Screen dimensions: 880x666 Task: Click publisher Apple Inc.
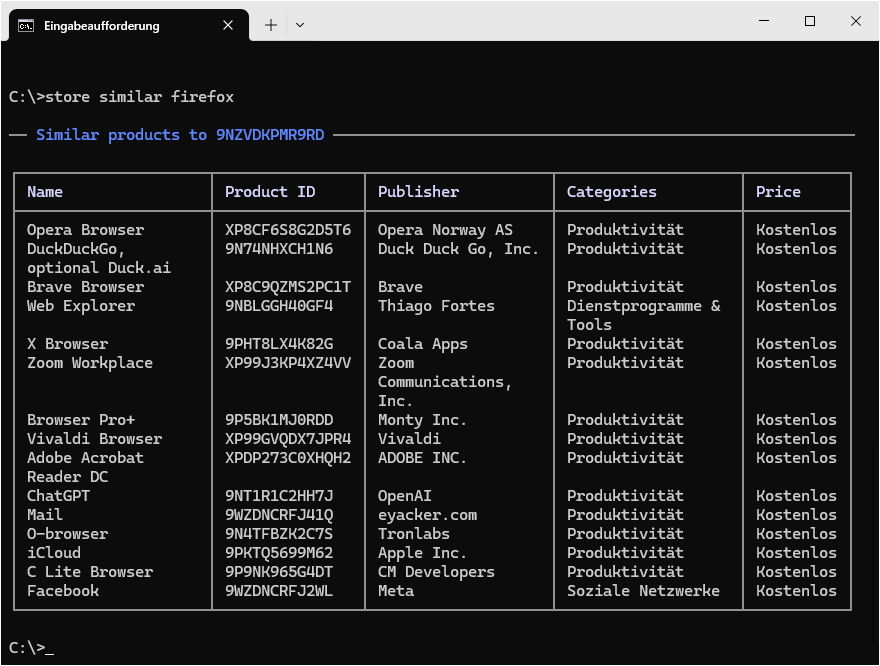tap(422, 554)
